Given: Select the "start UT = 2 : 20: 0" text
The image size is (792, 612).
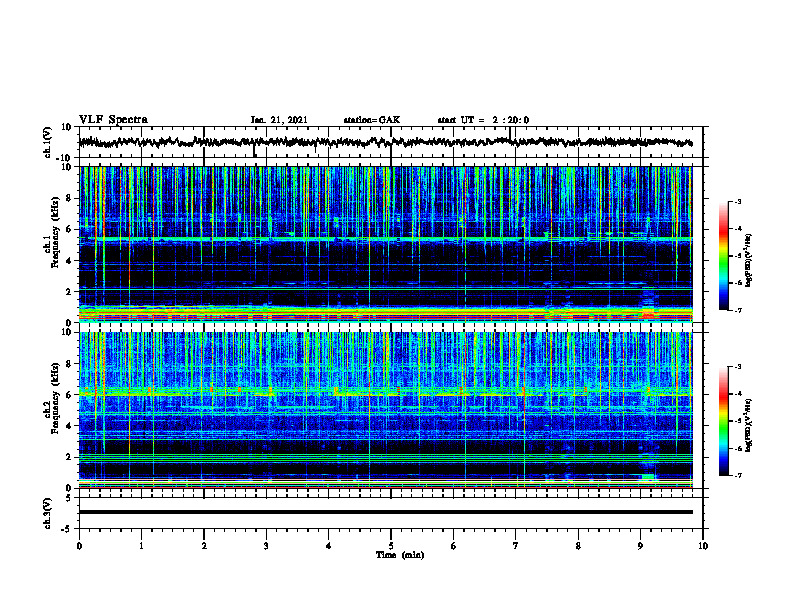Looking at the screenshot, I should tap(483, 120).
